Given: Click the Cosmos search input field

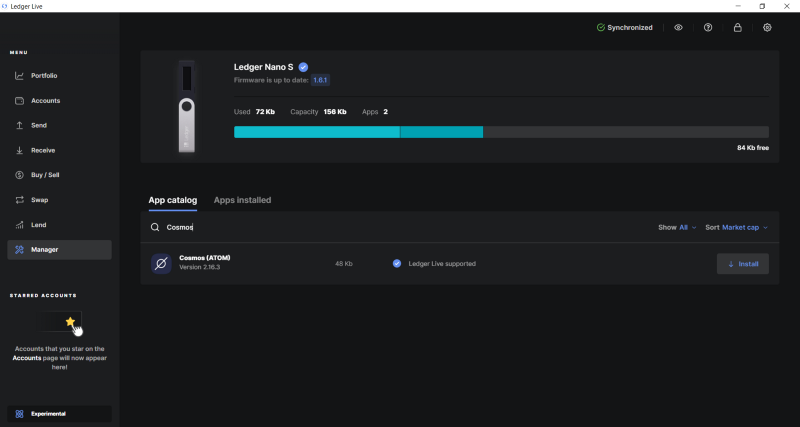Looking at the screenshot, I should coord(403,227).
